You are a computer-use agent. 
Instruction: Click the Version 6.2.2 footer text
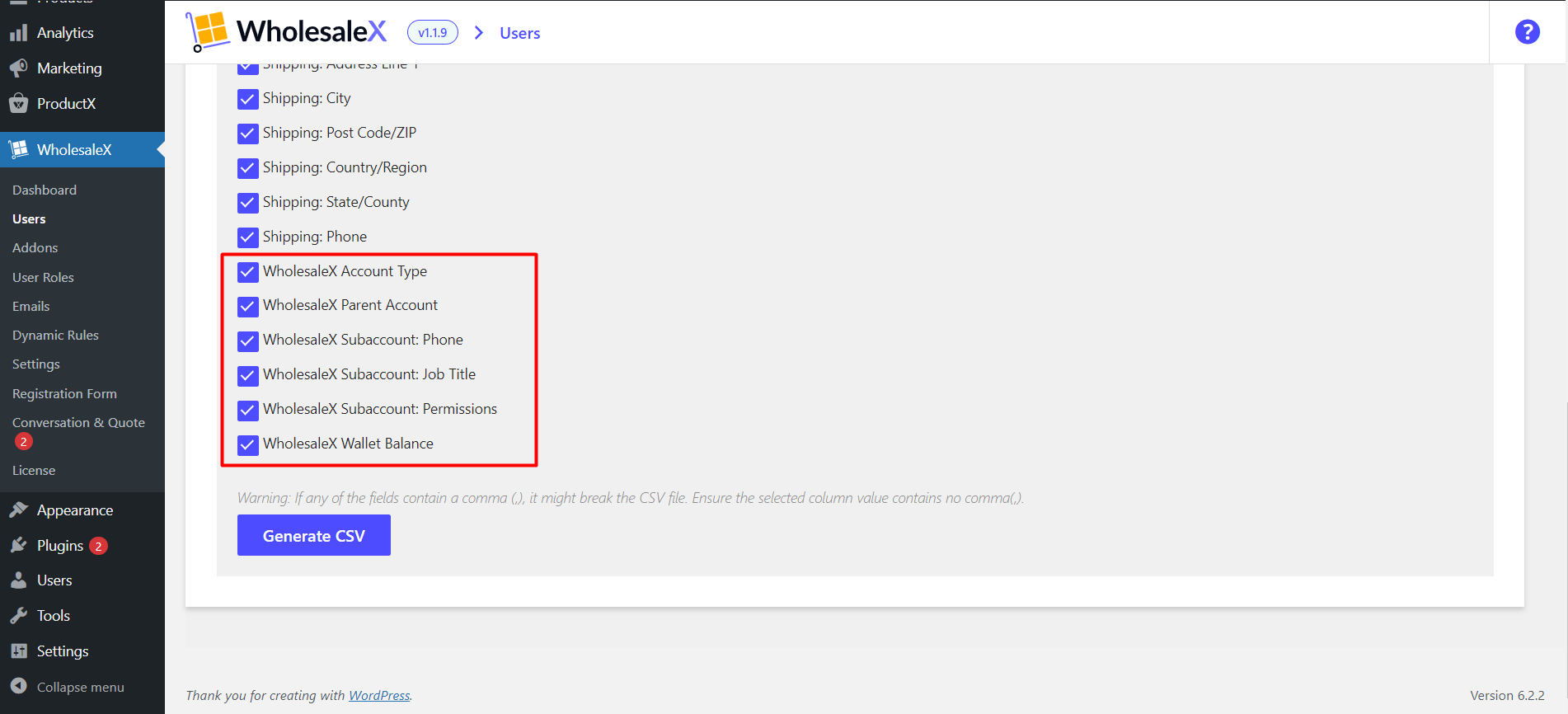pyautogui.click(x=1507, y=695)
